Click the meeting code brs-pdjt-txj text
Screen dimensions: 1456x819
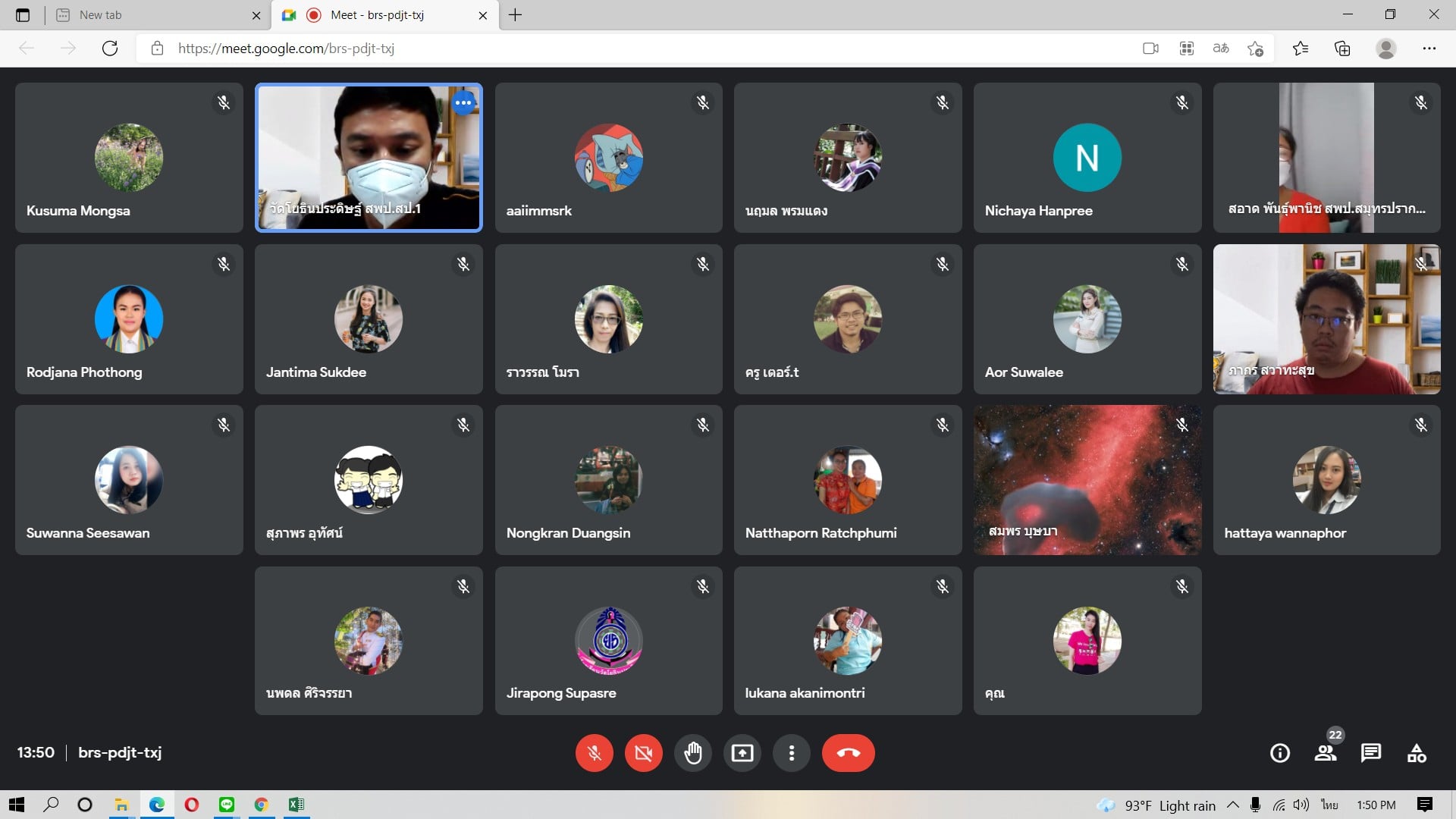(x=120, y=752)
